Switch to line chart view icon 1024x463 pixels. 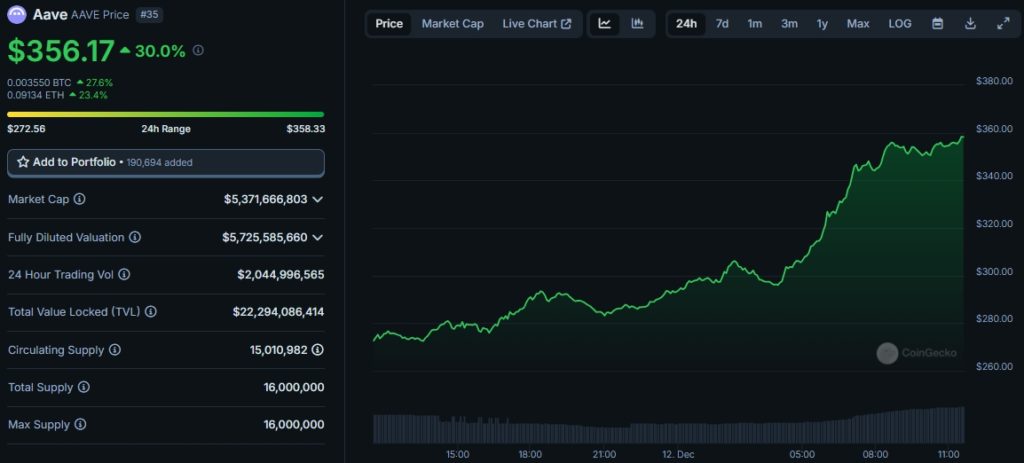point(605,24)
